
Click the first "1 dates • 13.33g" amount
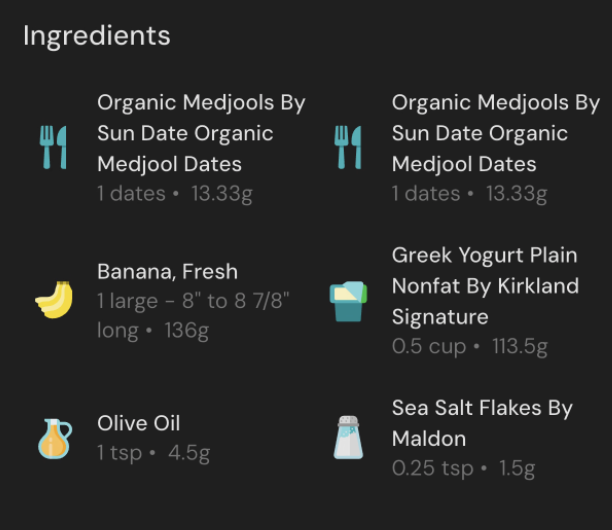pyautogui.click(x=175, y=194)
